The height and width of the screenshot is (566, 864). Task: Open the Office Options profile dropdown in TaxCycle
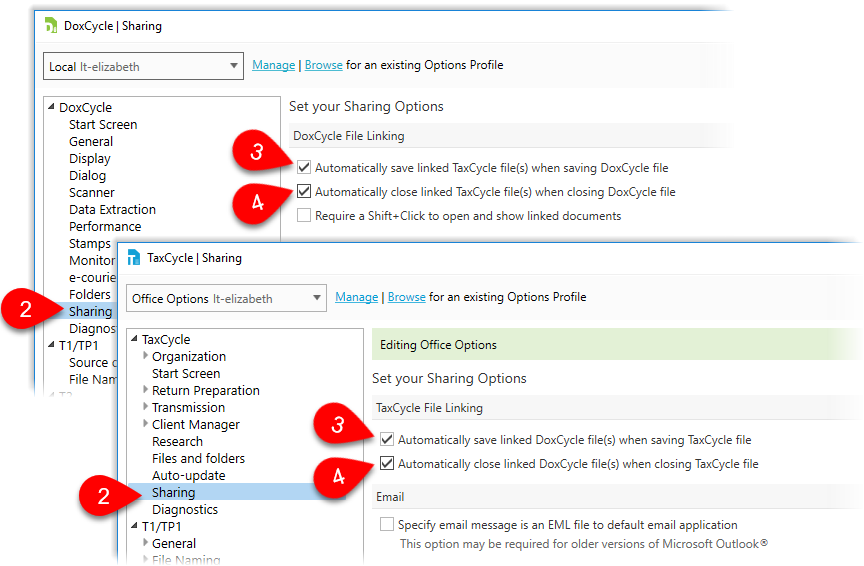coord(226,298)
